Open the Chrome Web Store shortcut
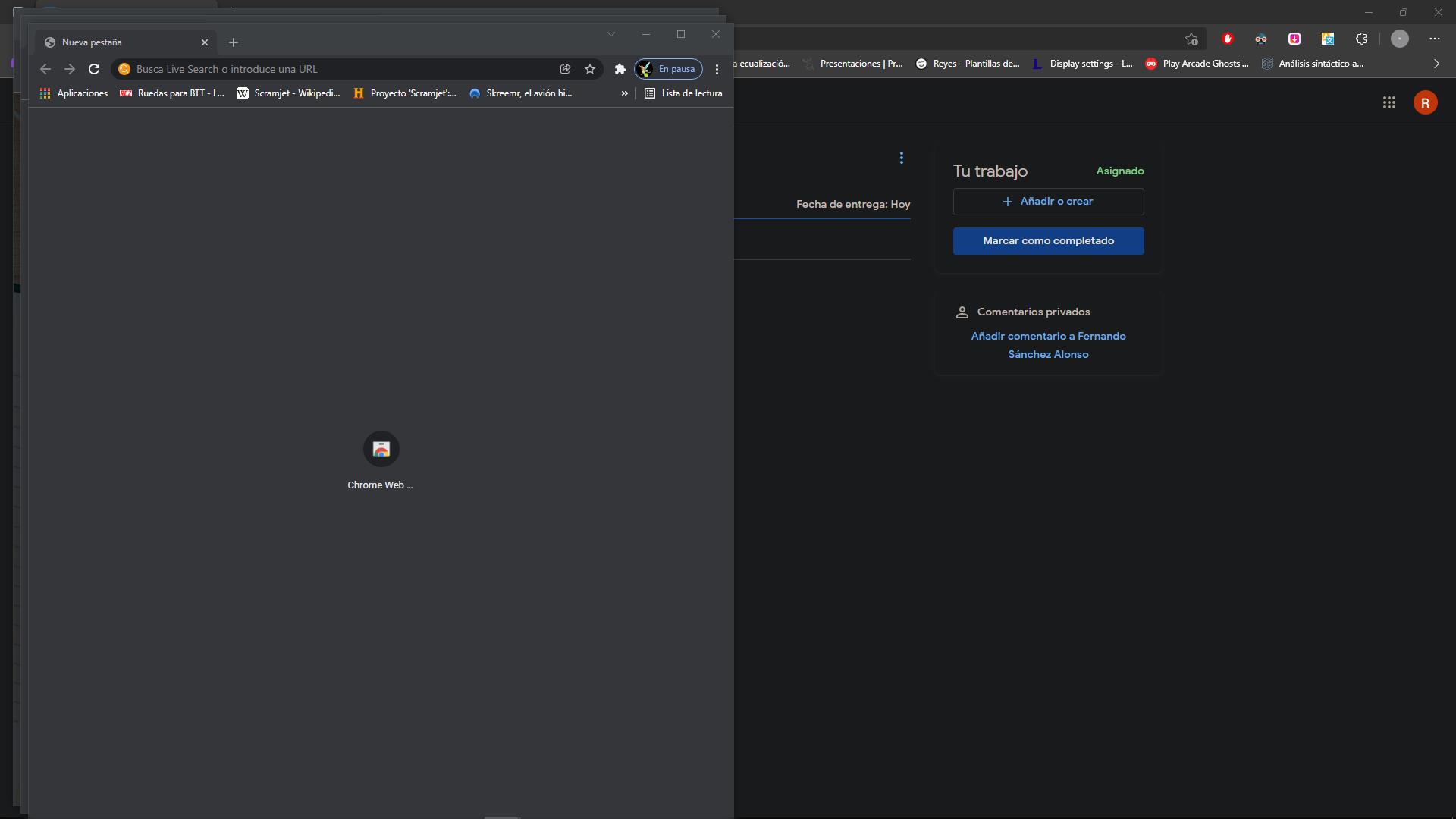This screenshot has width=1456, height=819. coord(381,450)
